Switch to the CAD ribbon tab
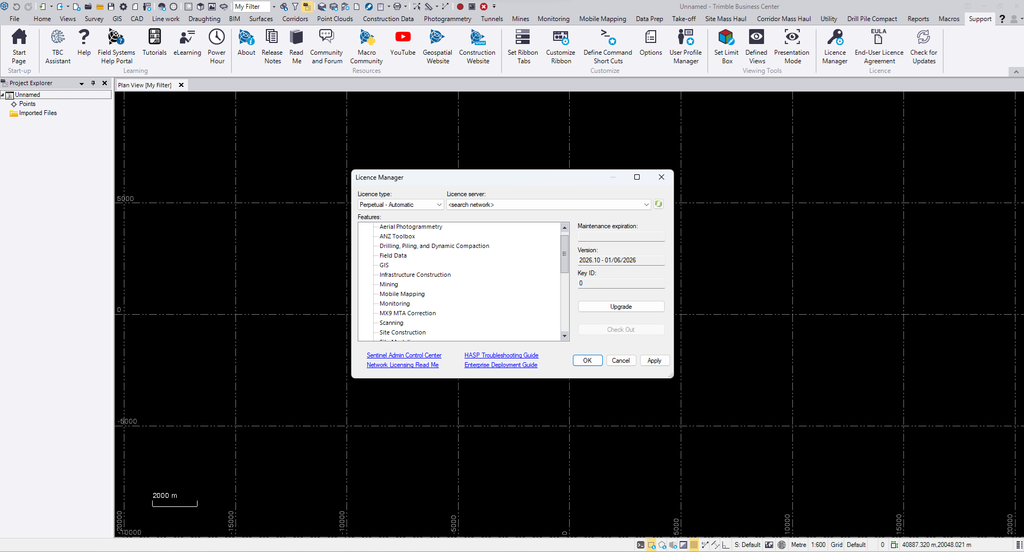 pos(136,19)
